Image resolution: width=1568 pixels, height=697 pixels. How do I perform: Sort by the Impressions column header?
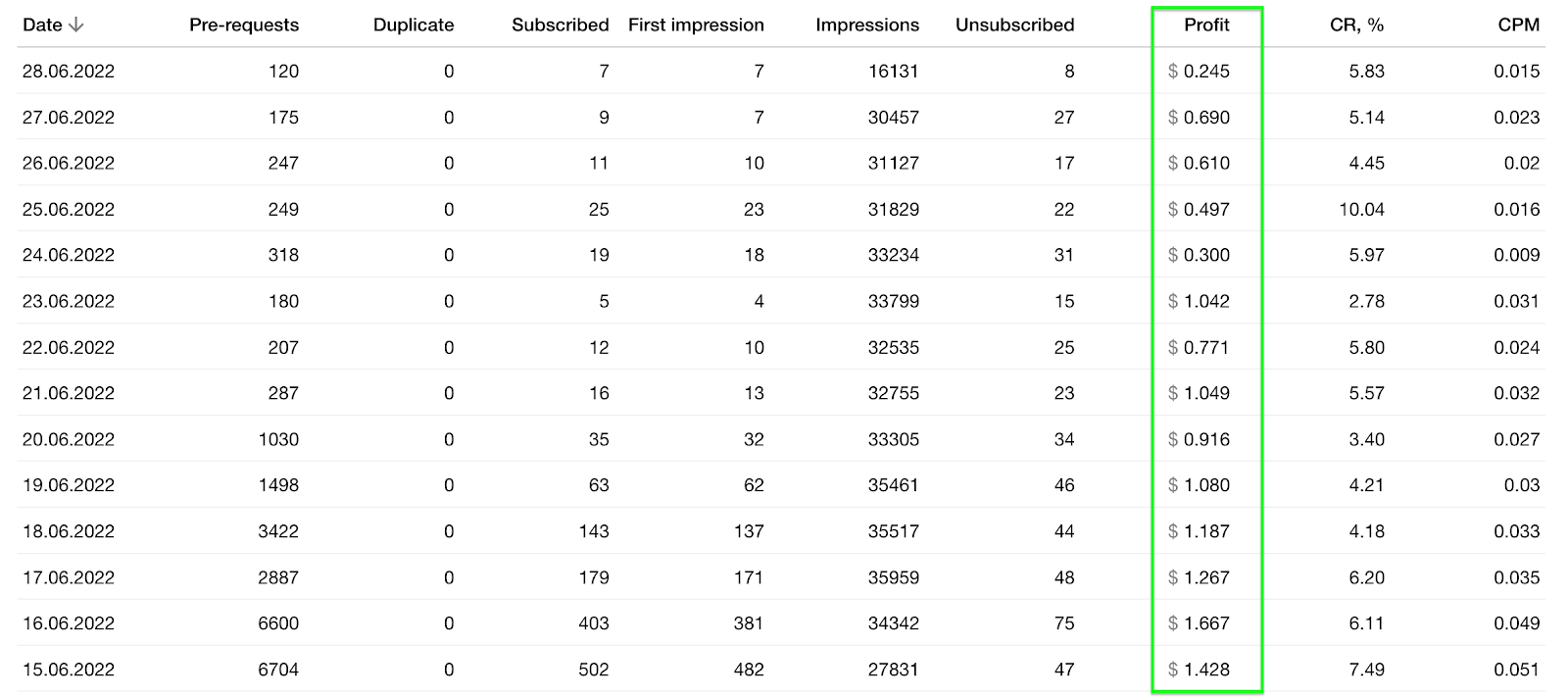click(866, 25)
